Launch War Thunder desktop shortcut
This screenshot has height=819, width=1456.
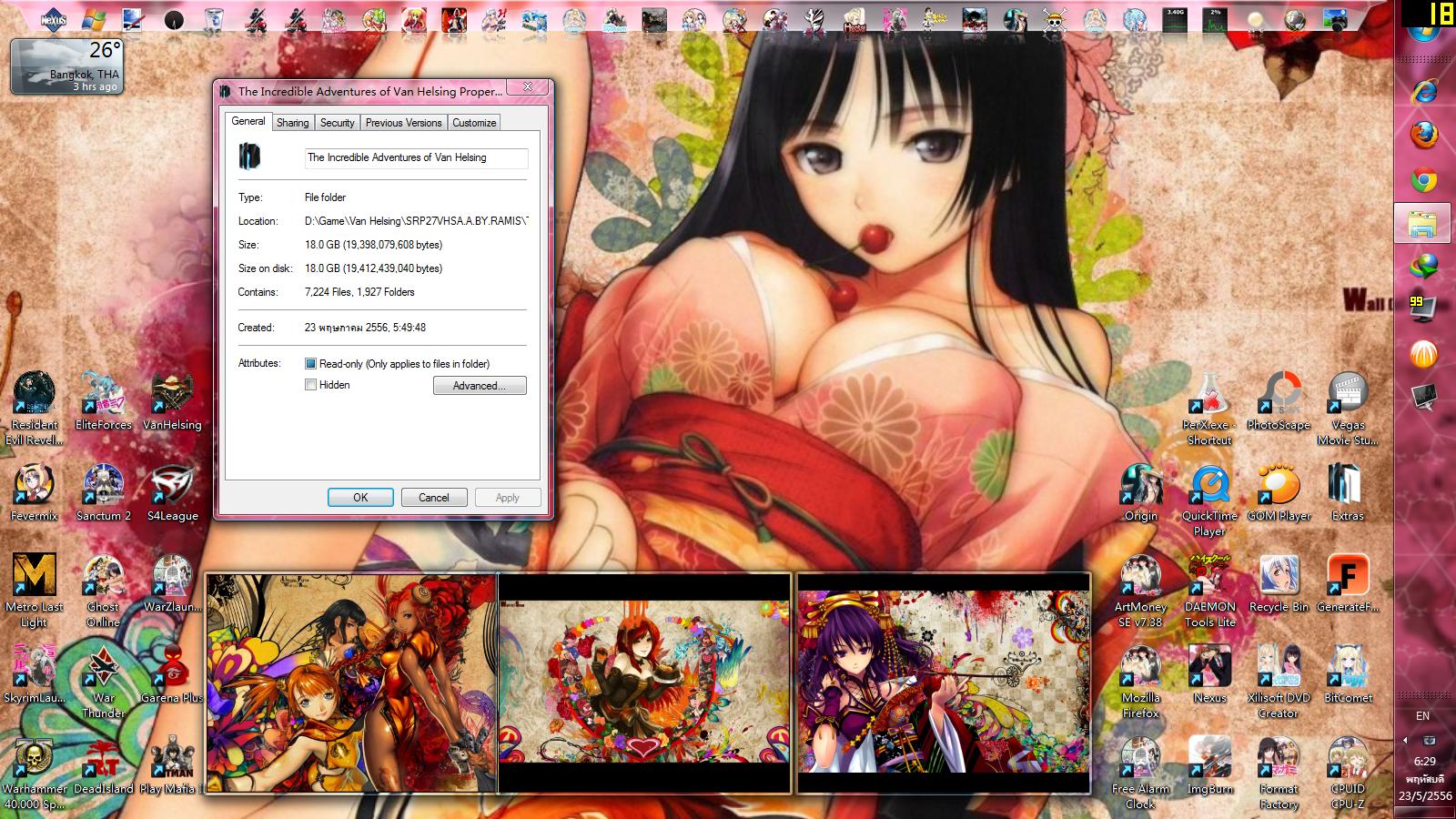(x=103, y=682)
